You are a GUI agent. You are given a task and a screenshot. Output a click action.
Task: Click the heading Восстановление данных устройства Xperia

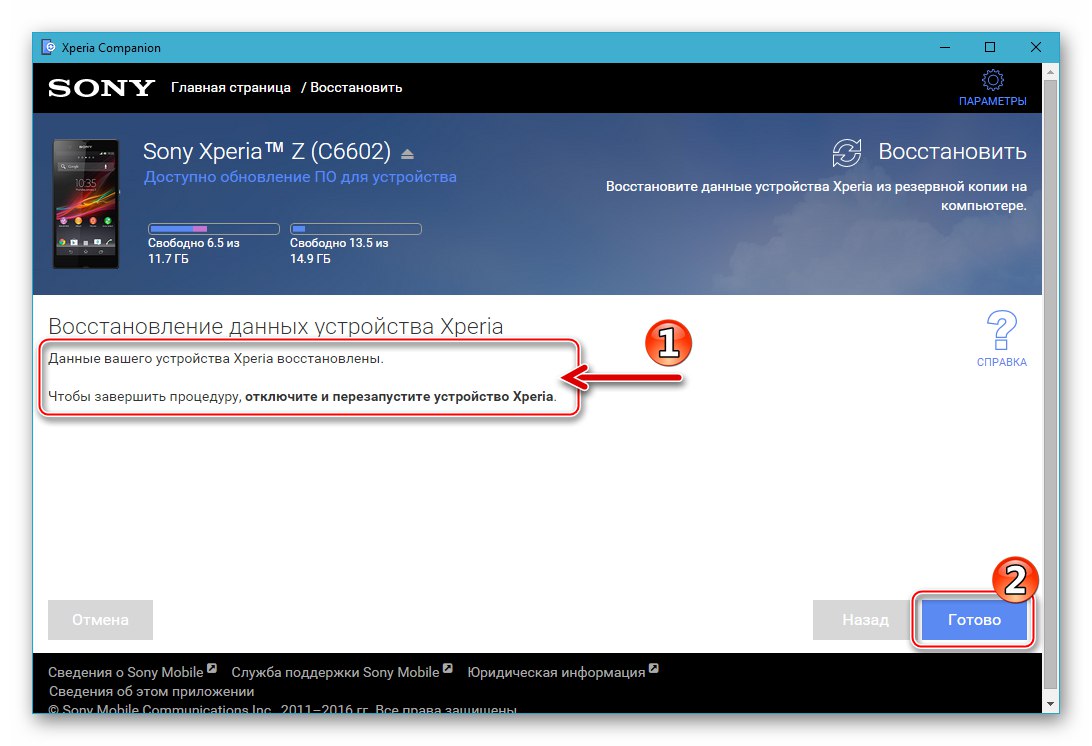[x=276, y=326]
